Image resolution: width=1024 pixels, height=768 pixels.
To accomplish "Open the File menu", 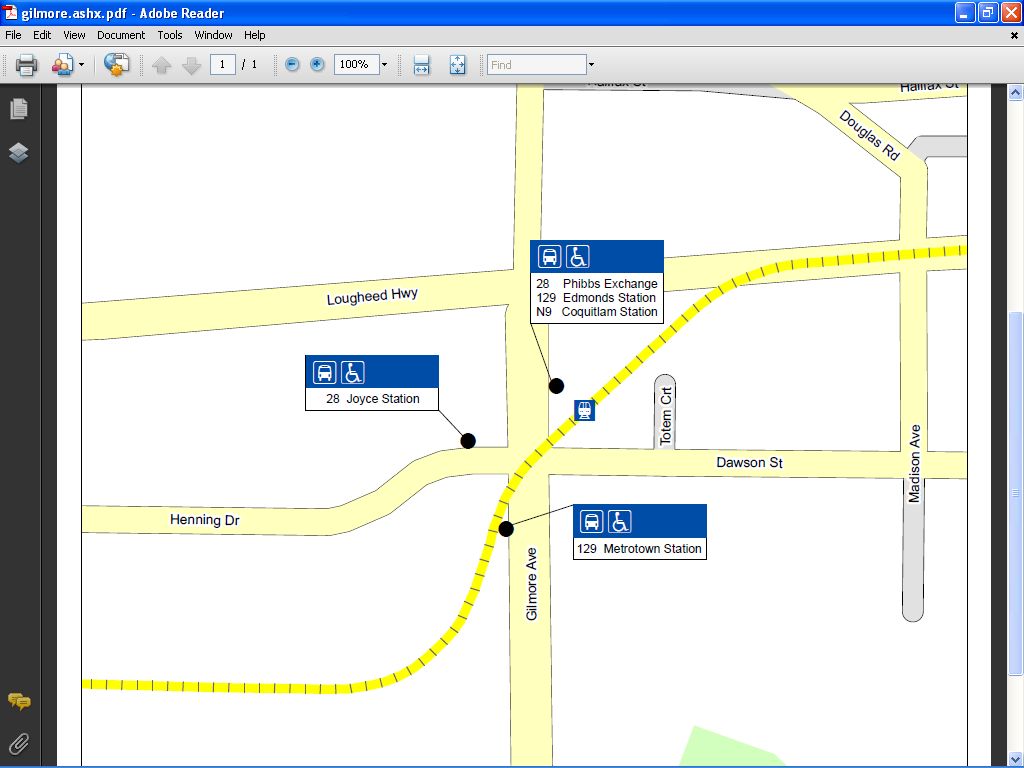I will [13, 35].
